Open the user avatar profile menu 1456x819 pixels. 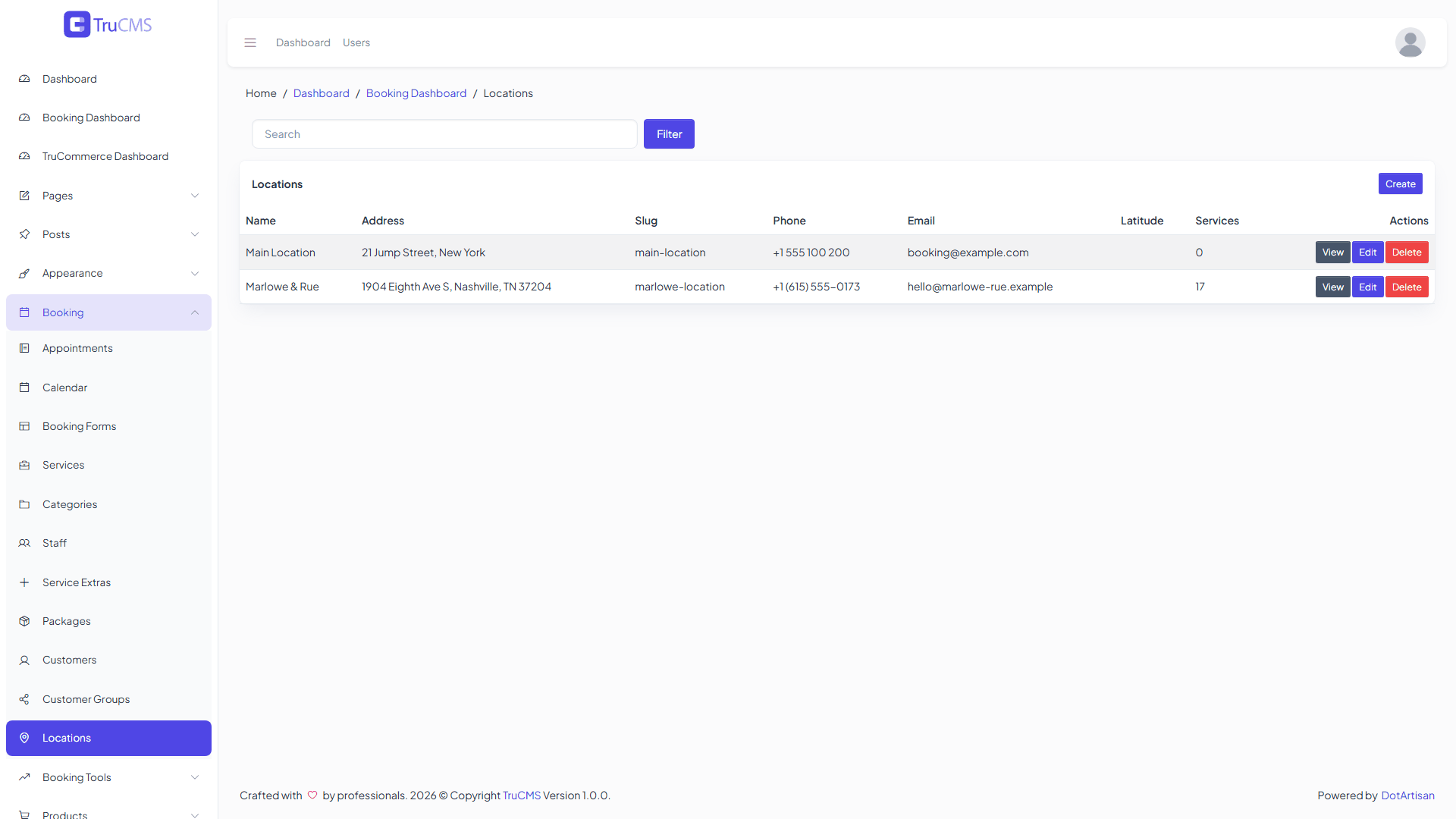[x=1410, y=42]
